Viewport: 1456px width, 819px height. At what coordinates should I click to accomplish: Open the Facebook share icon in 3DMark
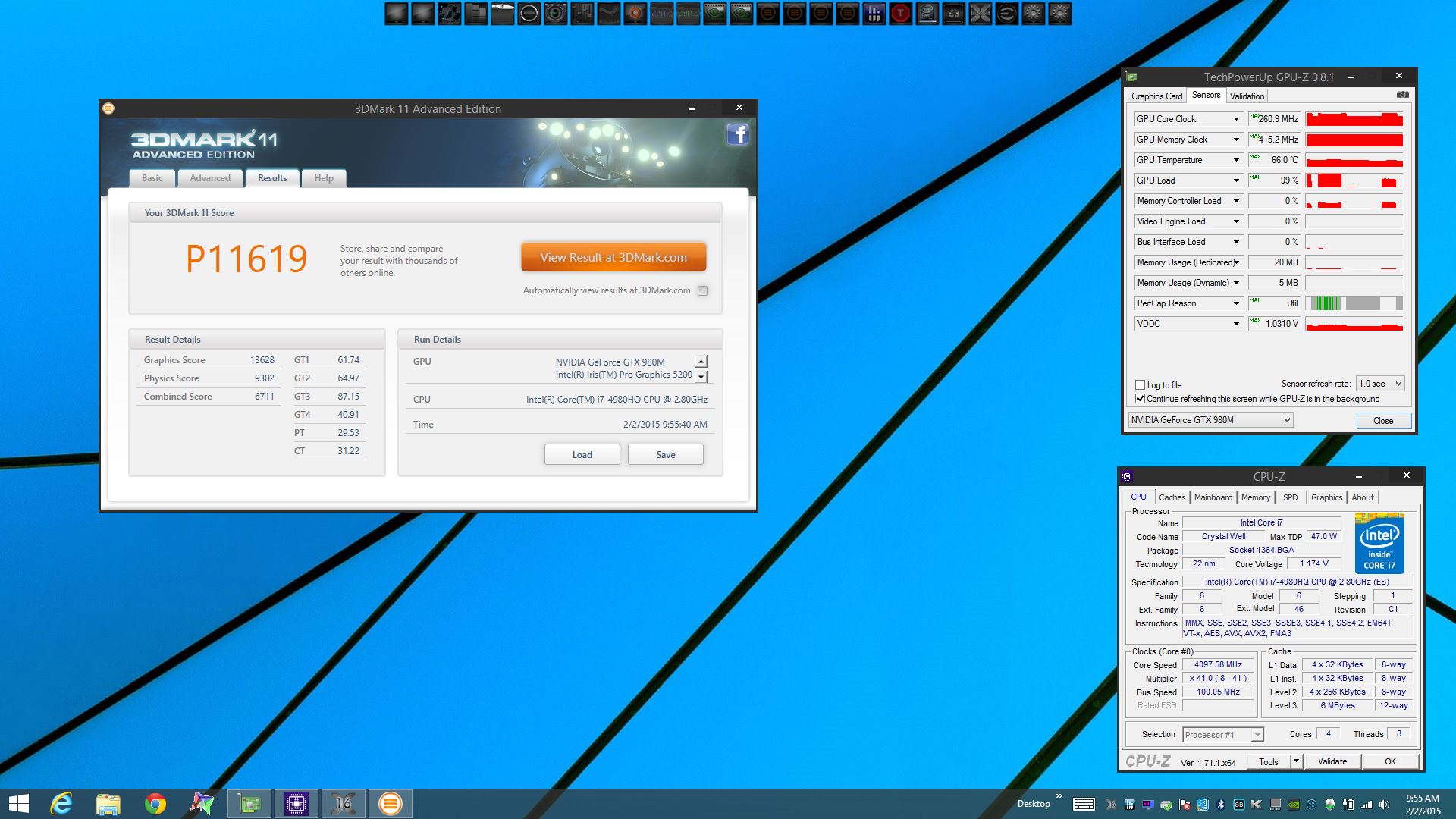point(738,134)
